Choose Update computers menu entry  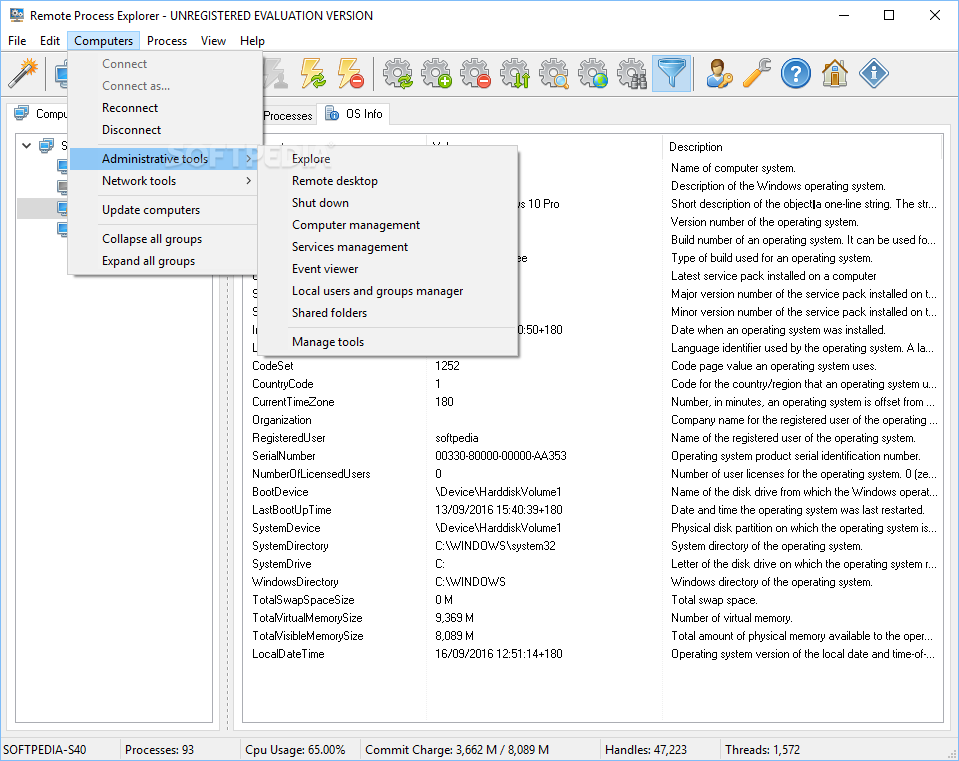coord(163,210)
